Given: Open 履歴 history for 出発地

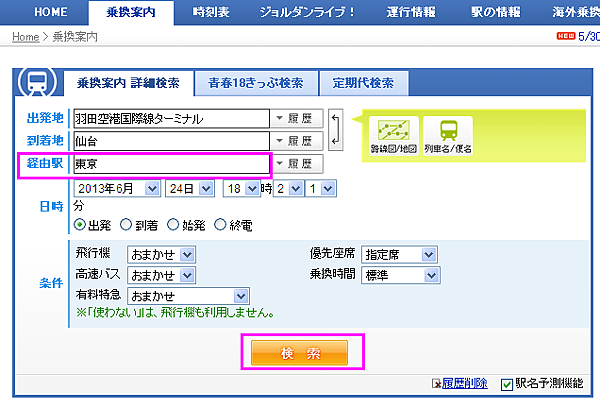Looking at the screenshot, I should (297, 119).
